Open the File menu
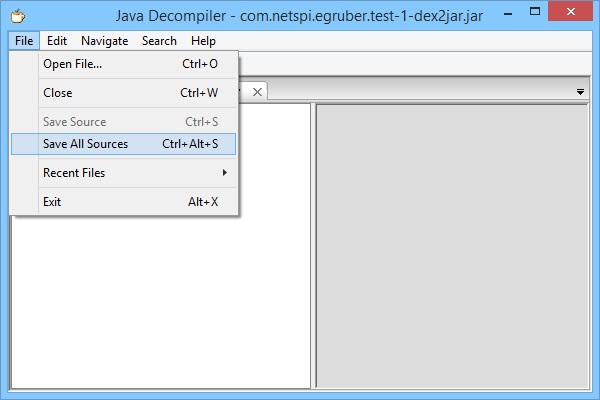This screenshot has height=400, width=600. pos(24,41)
